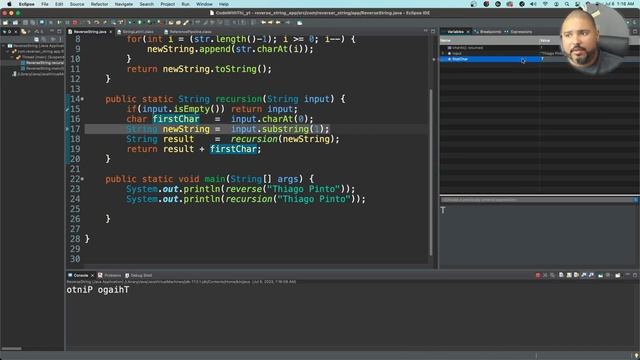Screen dimensions: 640x360
Task: Click the Wi-Fi icon in menu bar
Action: (545, 4)
